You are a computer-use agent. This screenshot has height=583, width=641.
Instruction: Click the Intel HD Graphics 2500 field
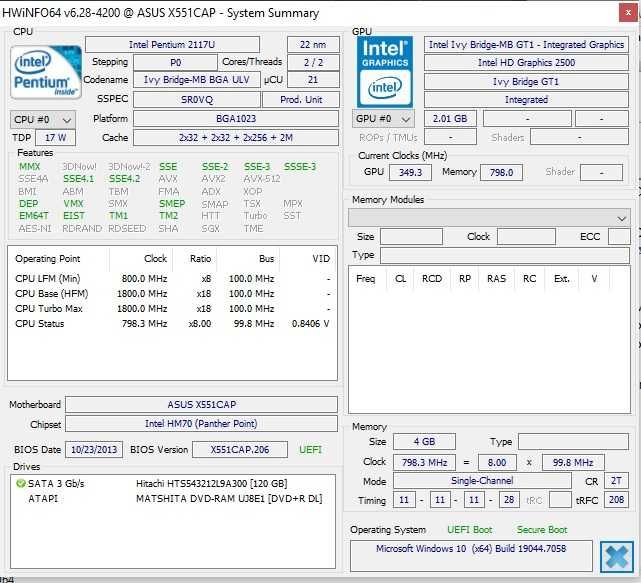click(526, 63)
